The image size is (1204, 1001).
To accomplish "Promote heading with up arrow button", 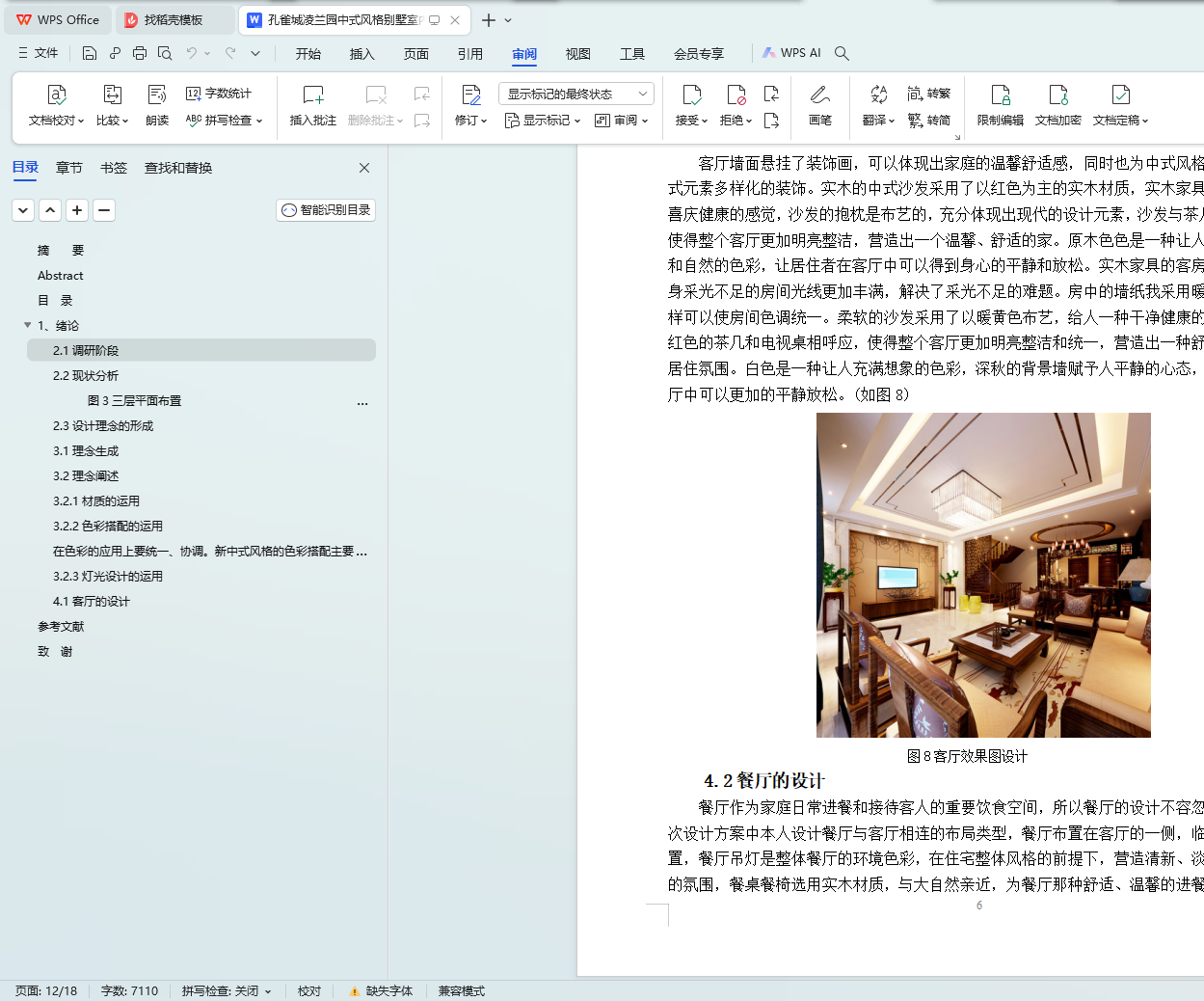I will coord(50,210).
